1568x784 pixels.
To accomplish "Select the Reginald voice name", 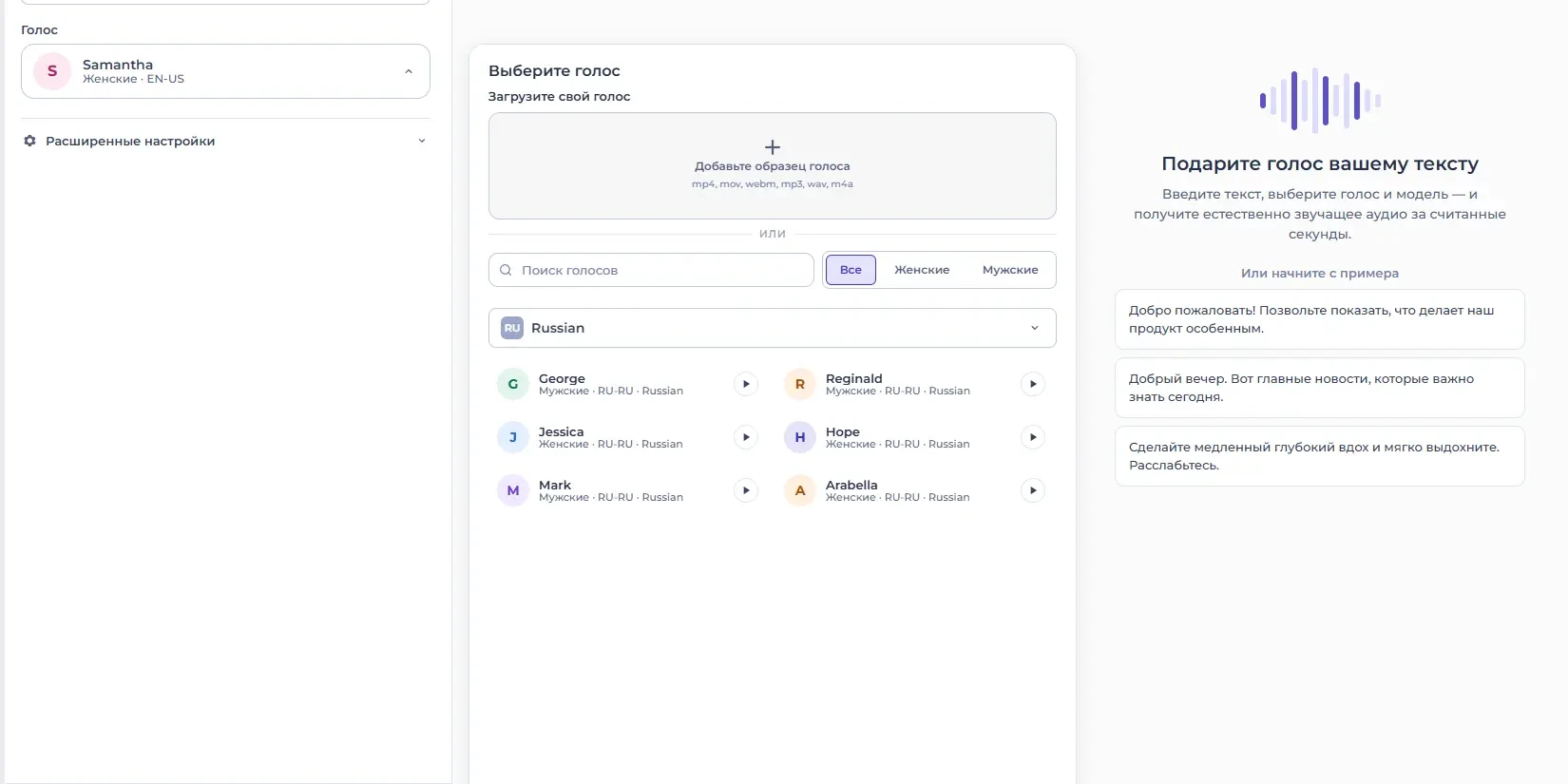I will pyautogui.click(x=854, y=378).
